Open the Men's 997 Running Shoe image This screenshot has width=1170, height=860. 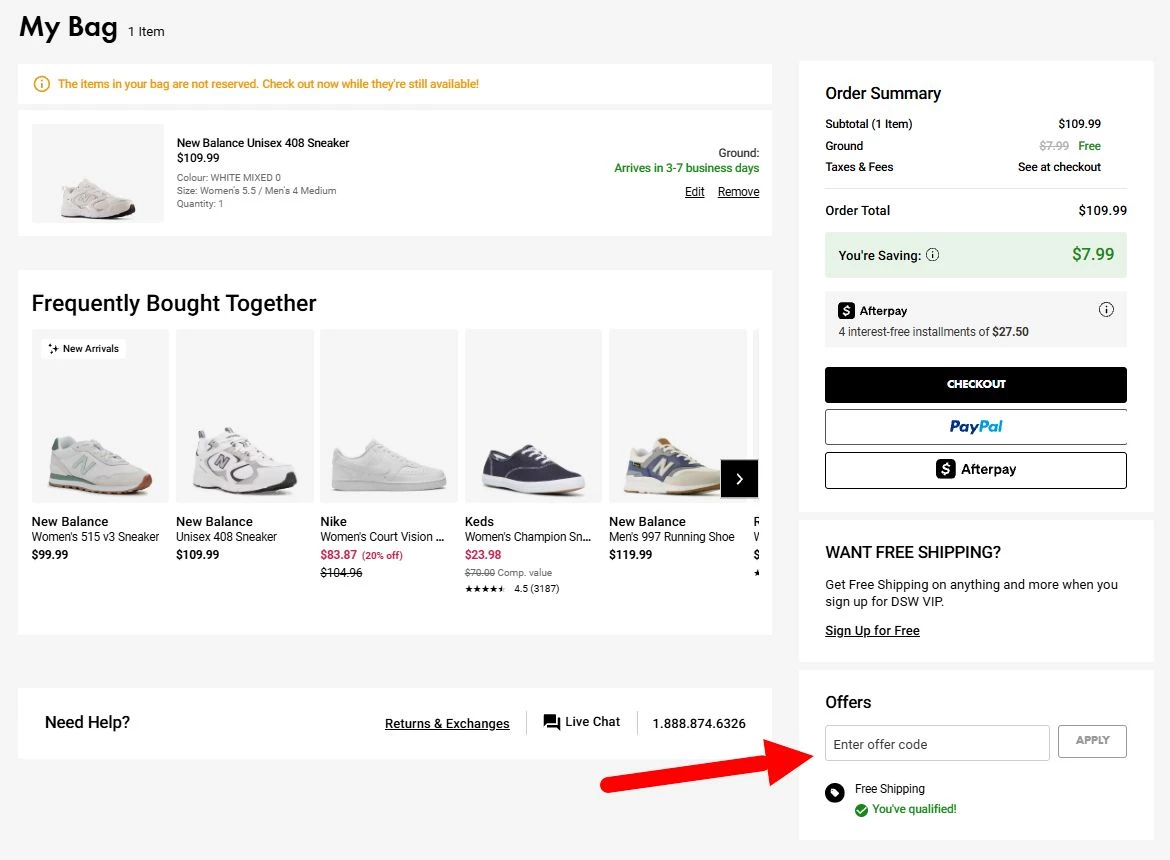click(x=678, y=416)
